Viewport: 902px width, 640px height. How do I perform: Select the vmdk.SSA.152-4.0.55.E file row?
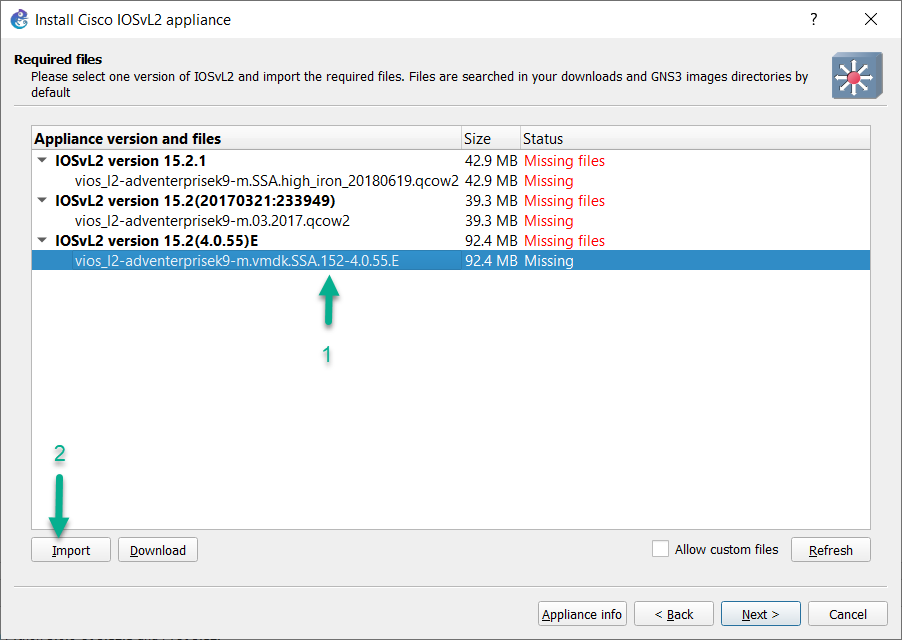click(x=450, y=260)
